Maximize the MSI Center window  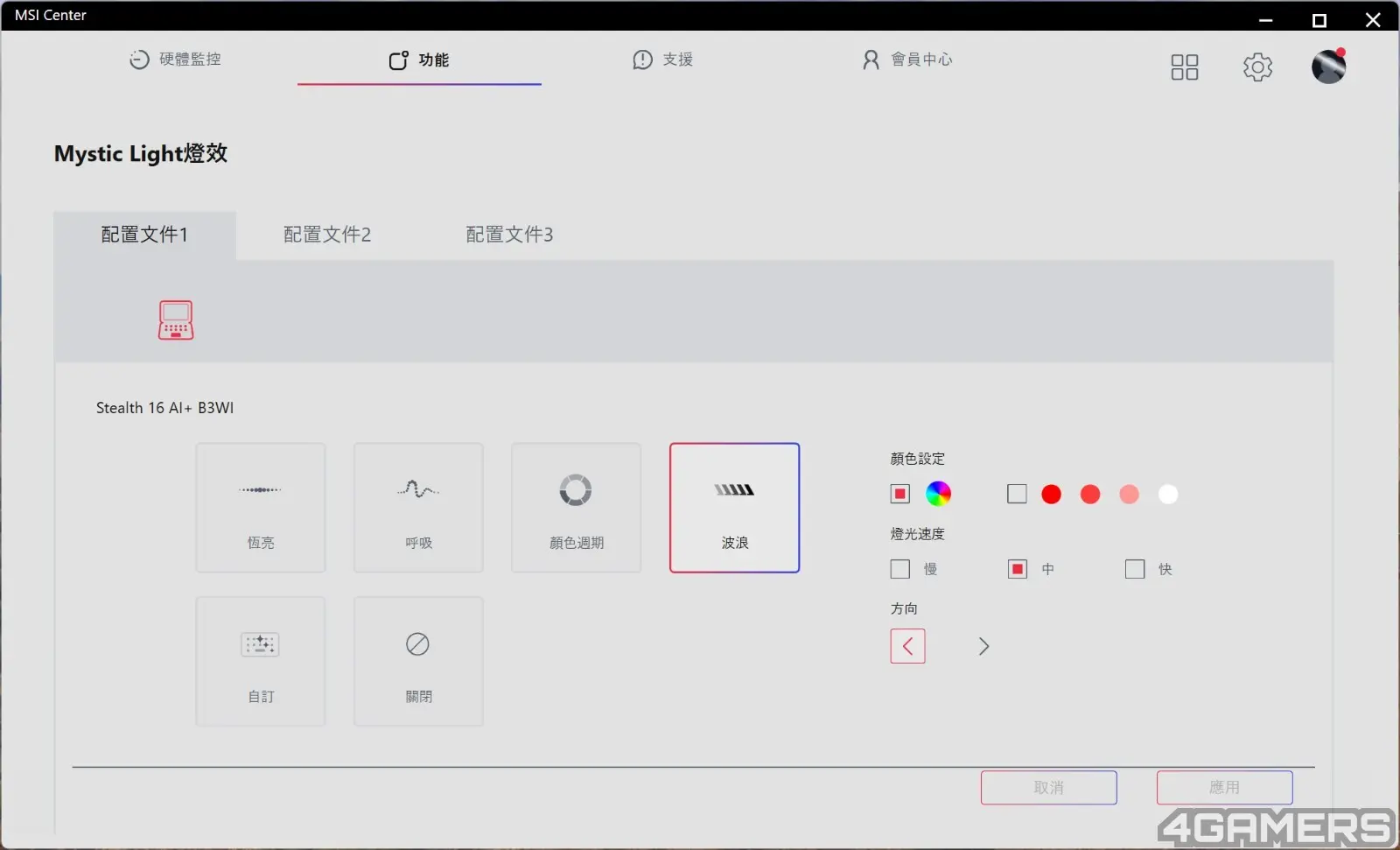(x=1319, y=19)
